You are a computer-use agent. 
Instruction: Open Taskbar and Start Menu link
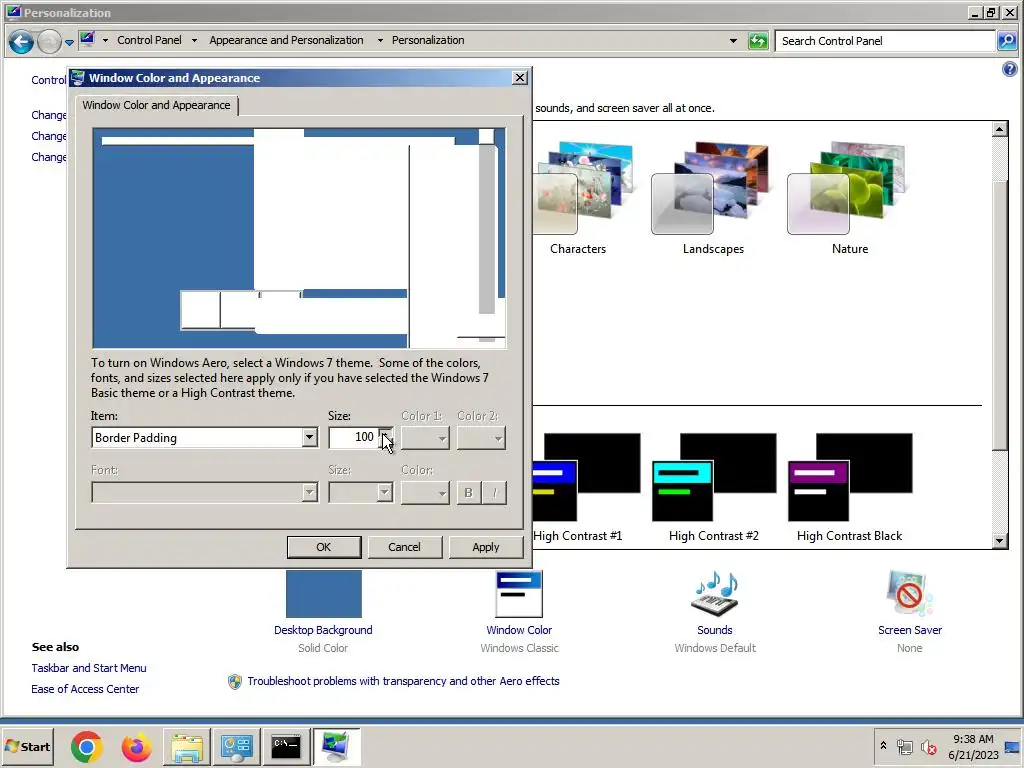coord(89,668)
